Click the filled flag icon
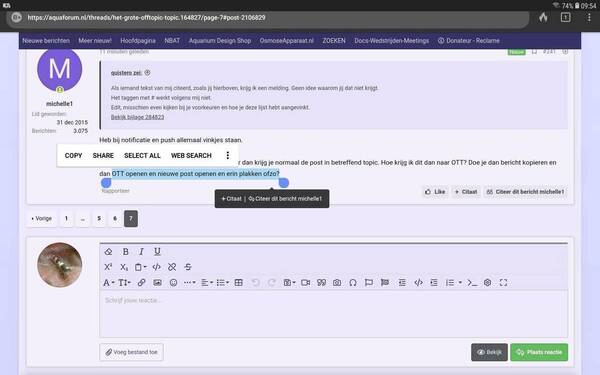 click(385, 283)
